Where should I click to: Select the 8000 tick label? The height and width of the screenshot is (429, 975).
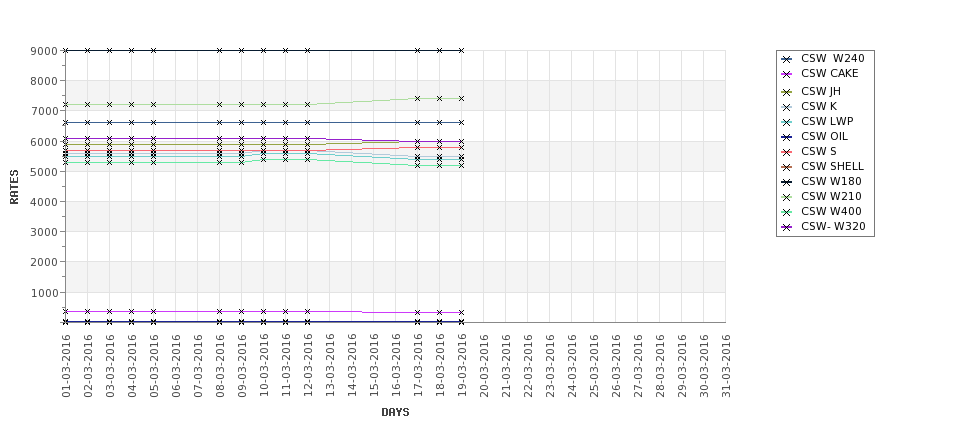pyautogui.click(x=44, y=81)
